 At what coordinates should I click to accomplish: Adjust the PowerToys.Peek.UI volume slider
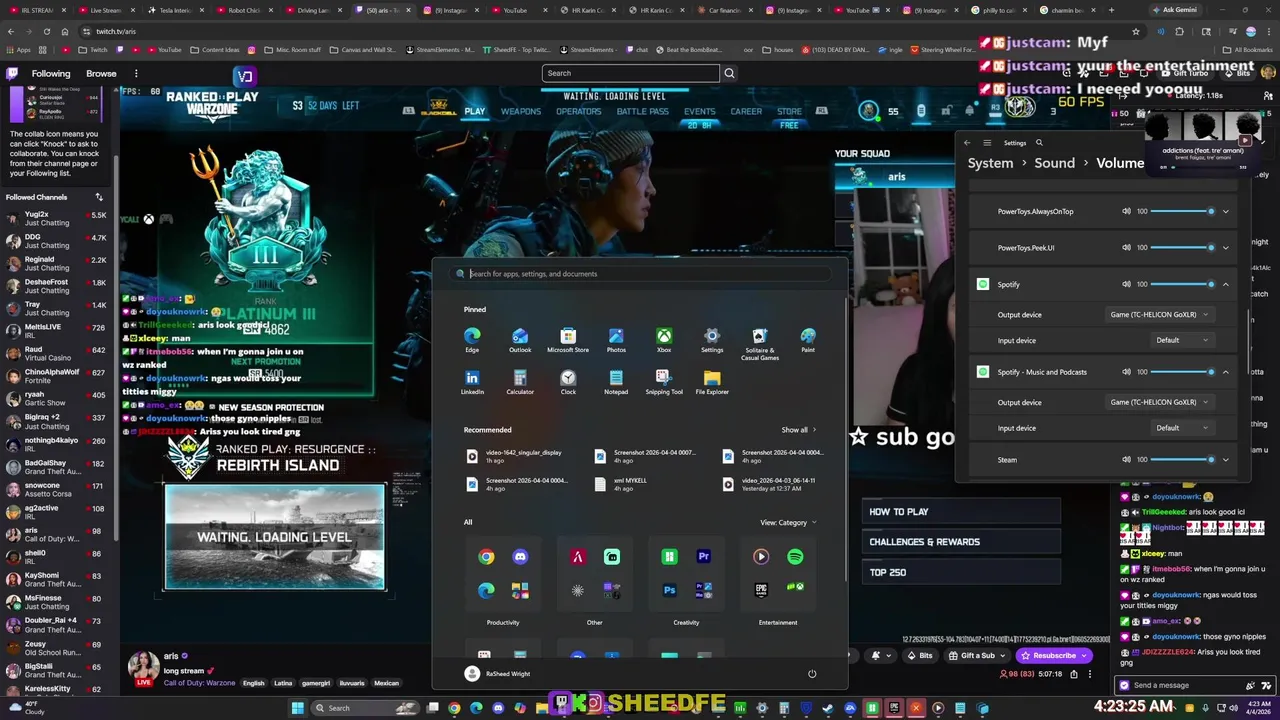tap(1182, 247)
